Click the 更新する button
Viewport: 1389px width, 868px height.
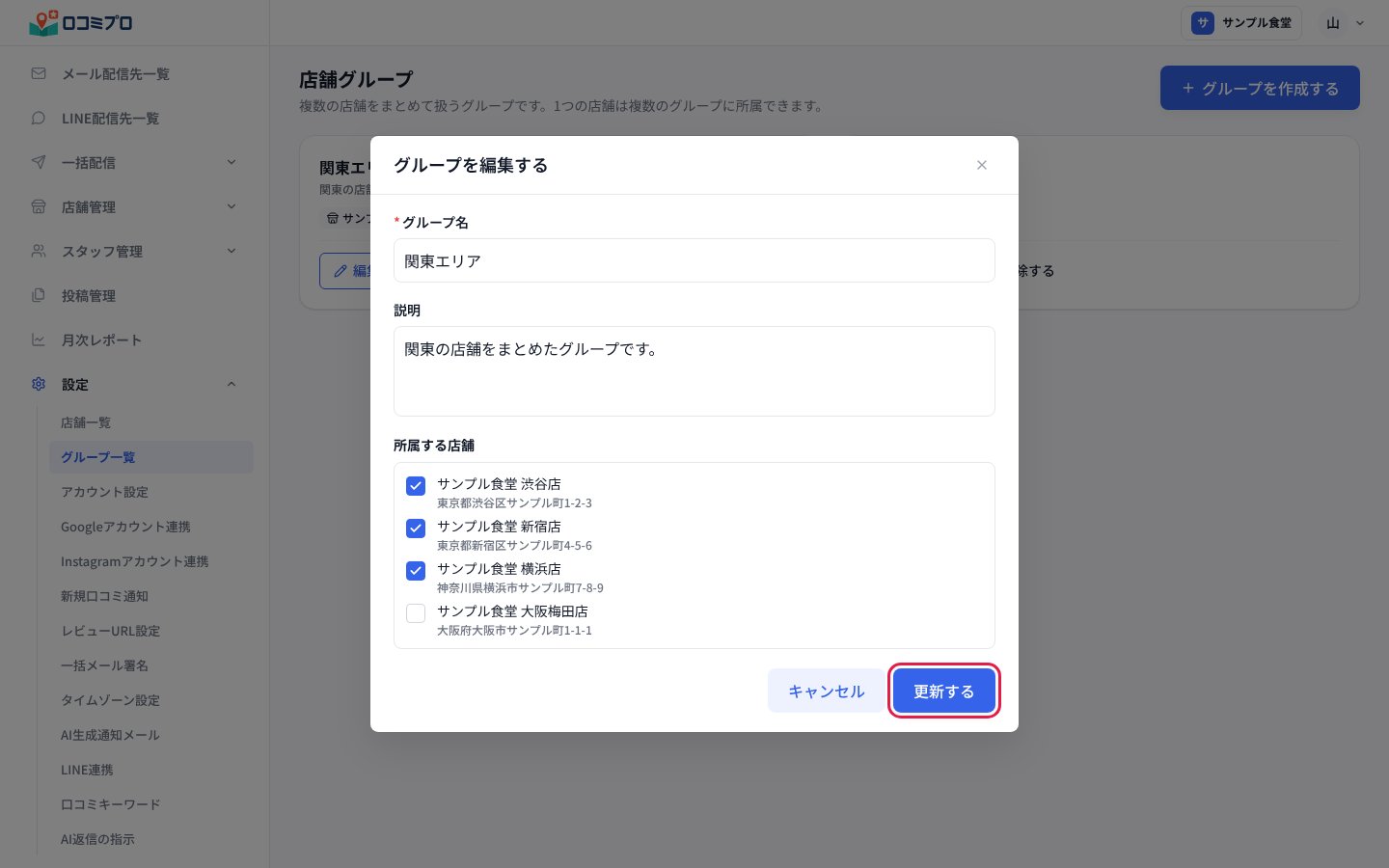[x=943, y=692]
